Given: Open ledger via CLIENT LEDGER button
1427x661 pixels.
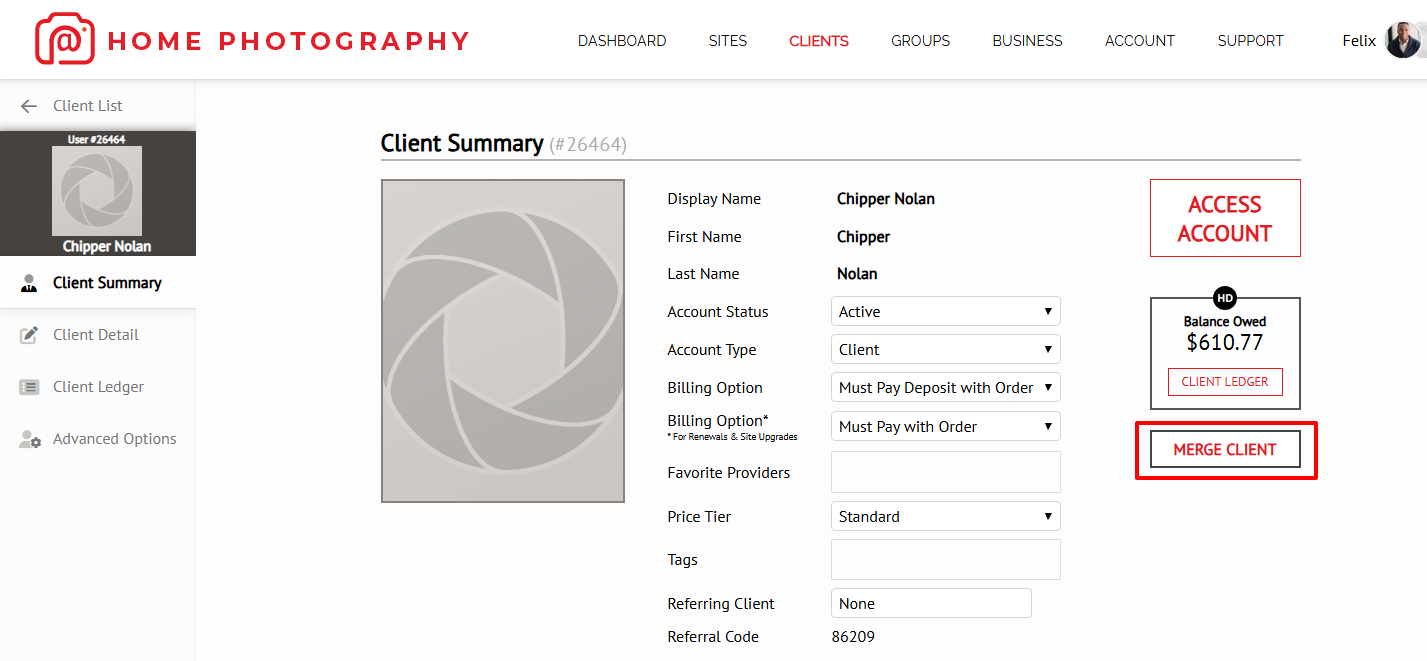Looking at the screenshot, I should point(1225,381).
